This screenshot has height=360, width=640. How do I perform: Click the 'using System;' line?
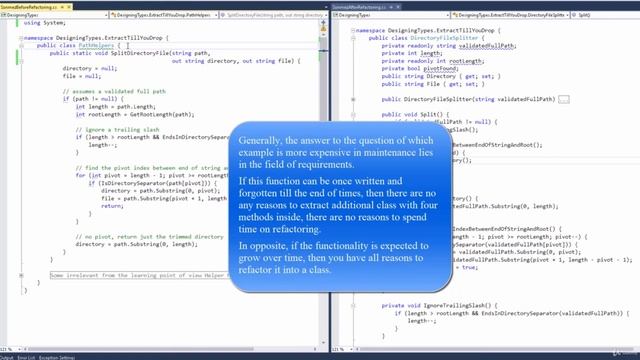pyautogui.click(x=44, y=23)
